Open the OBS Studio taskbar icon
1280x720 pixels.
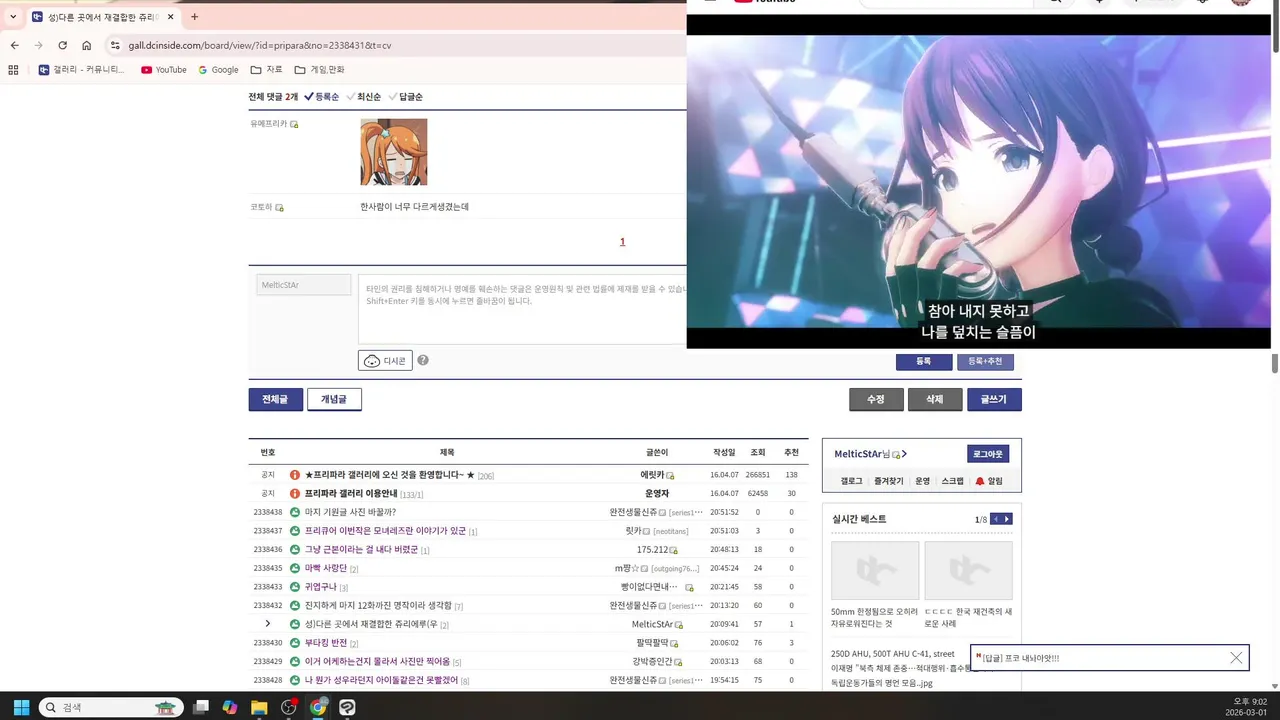click(289, 707)
